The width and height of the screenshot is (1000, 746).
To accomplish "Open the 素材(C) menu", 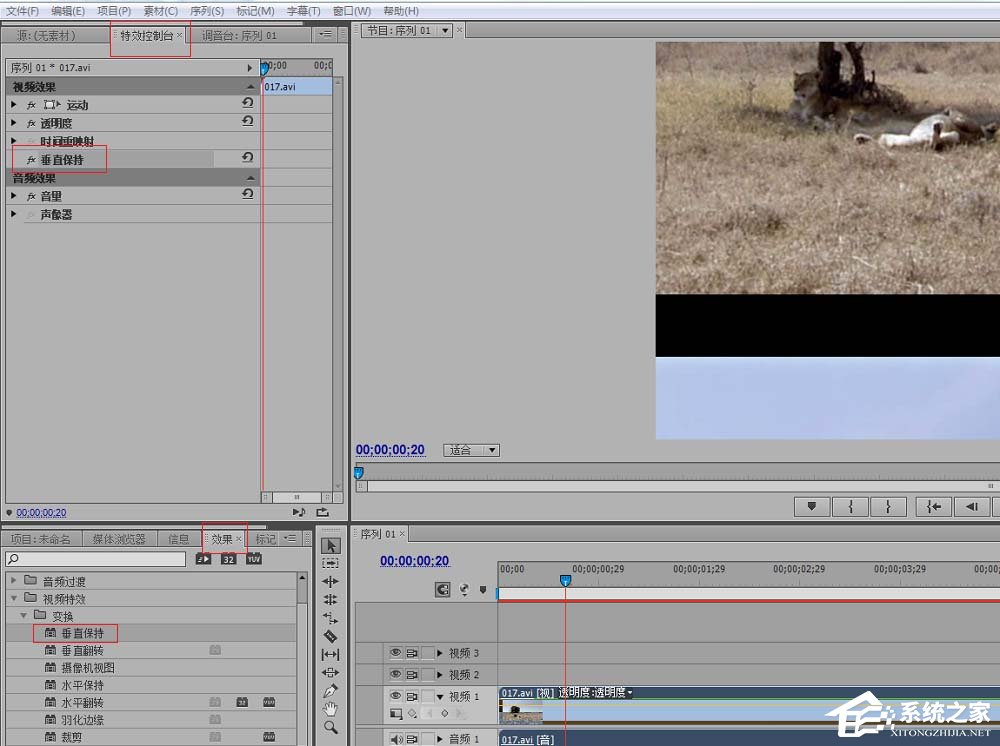I will 160,11.
